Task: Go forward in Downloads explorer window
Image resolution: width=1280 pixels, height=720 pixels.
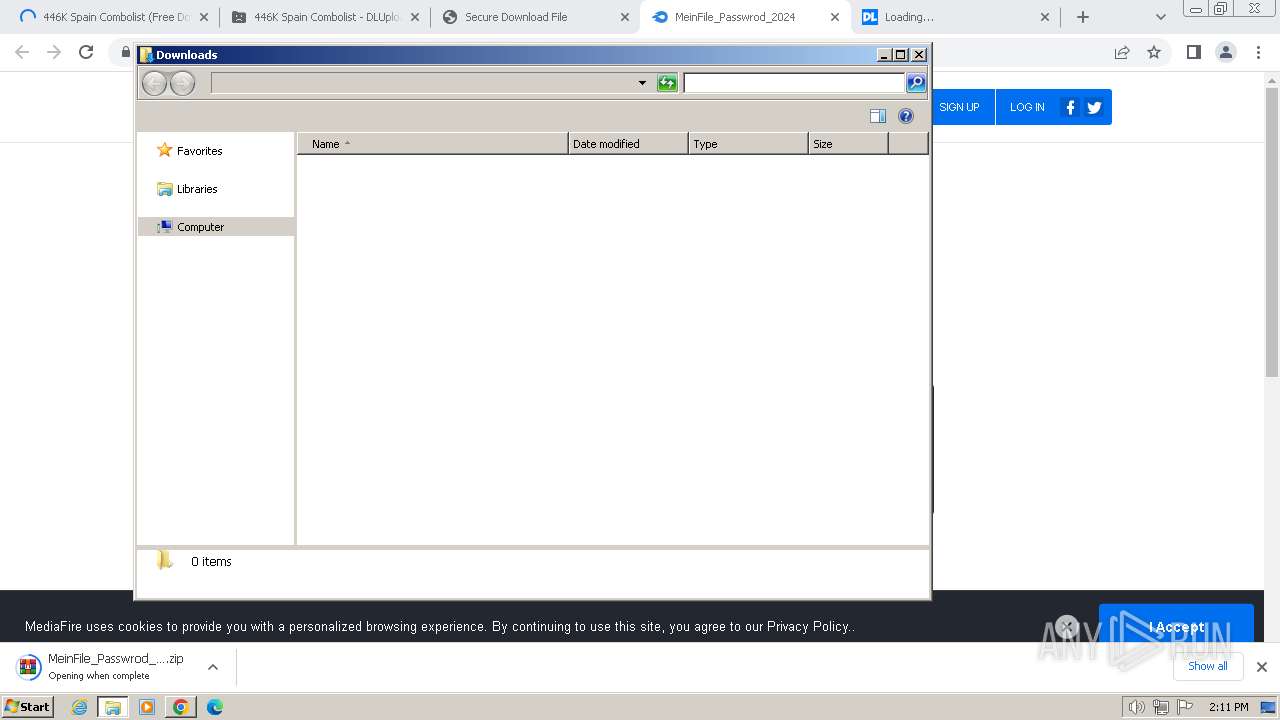Action: click(182, 83)
